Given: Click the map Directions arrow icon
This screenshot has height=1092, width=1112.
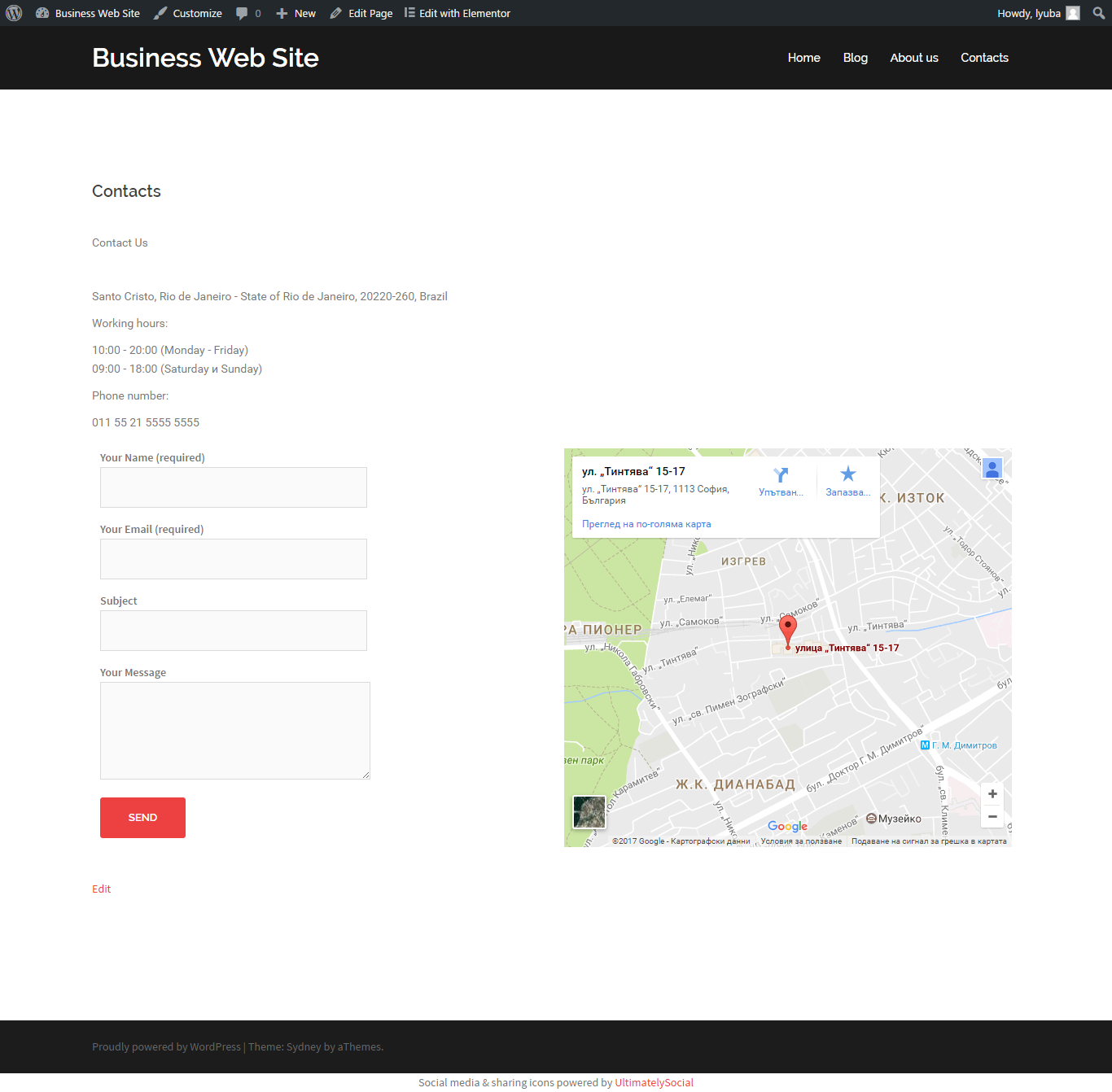Looking at the screenshot, I should 781,475.
